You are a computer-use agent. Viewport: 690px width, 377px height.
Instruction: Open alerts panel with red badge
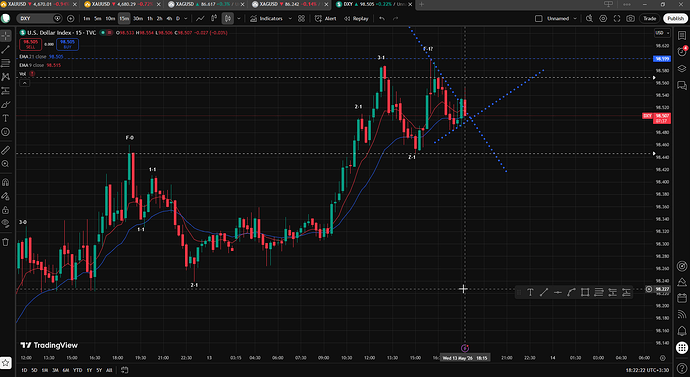pyautogui.click(x=682, y=51)
